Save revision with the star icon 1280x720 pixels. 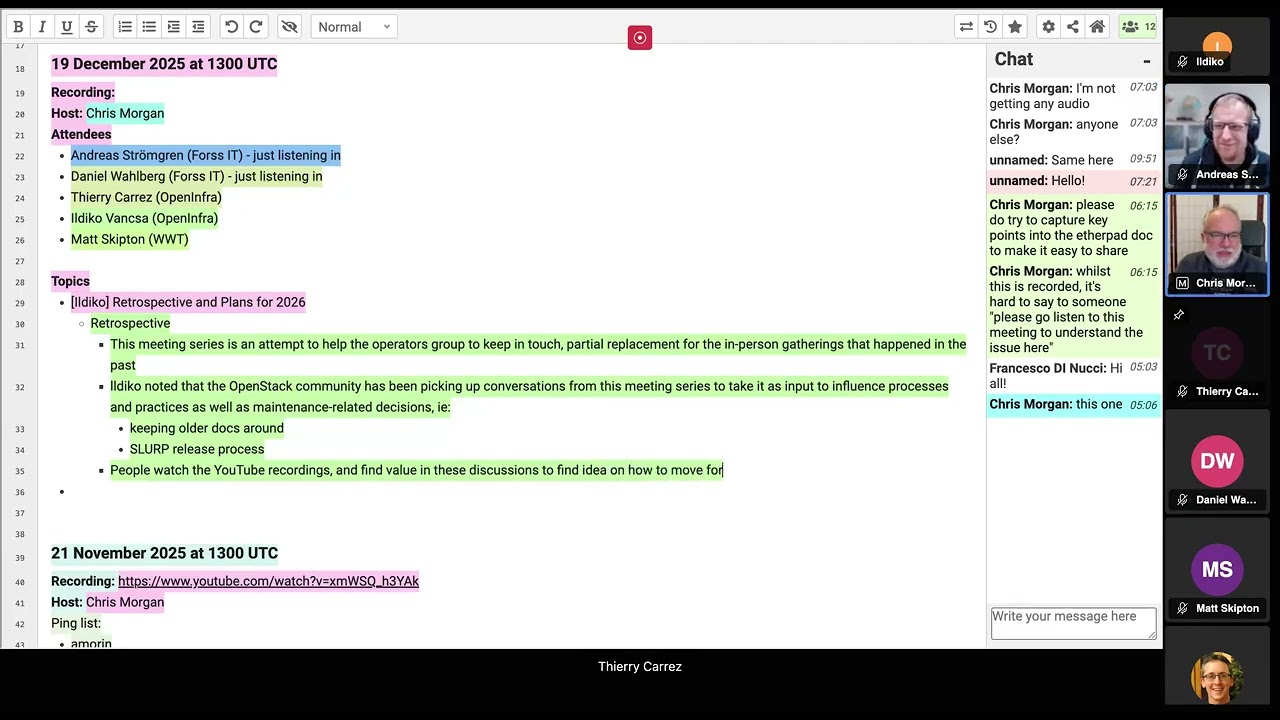coord(1015,27)
